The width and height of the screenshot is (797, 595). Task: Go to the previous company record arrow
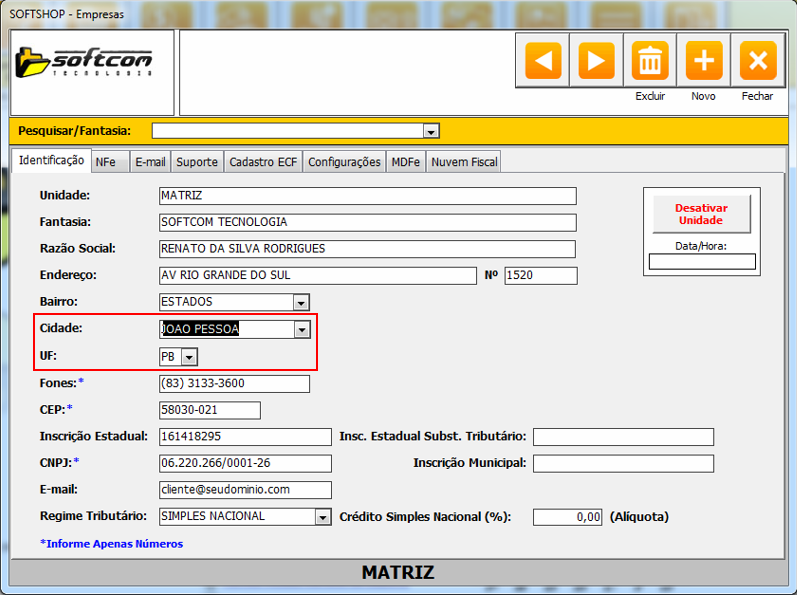543,61
